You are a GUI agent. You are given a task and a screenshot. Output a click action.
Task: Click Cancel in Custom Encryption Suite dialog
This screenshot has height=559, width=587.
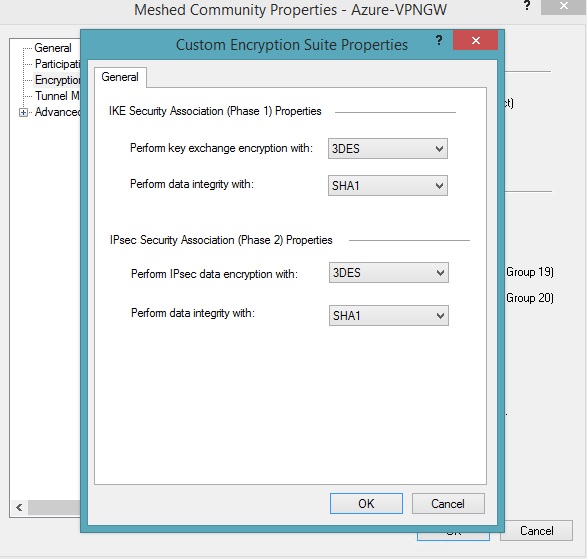pyautogui.click(x=448, y=504)
